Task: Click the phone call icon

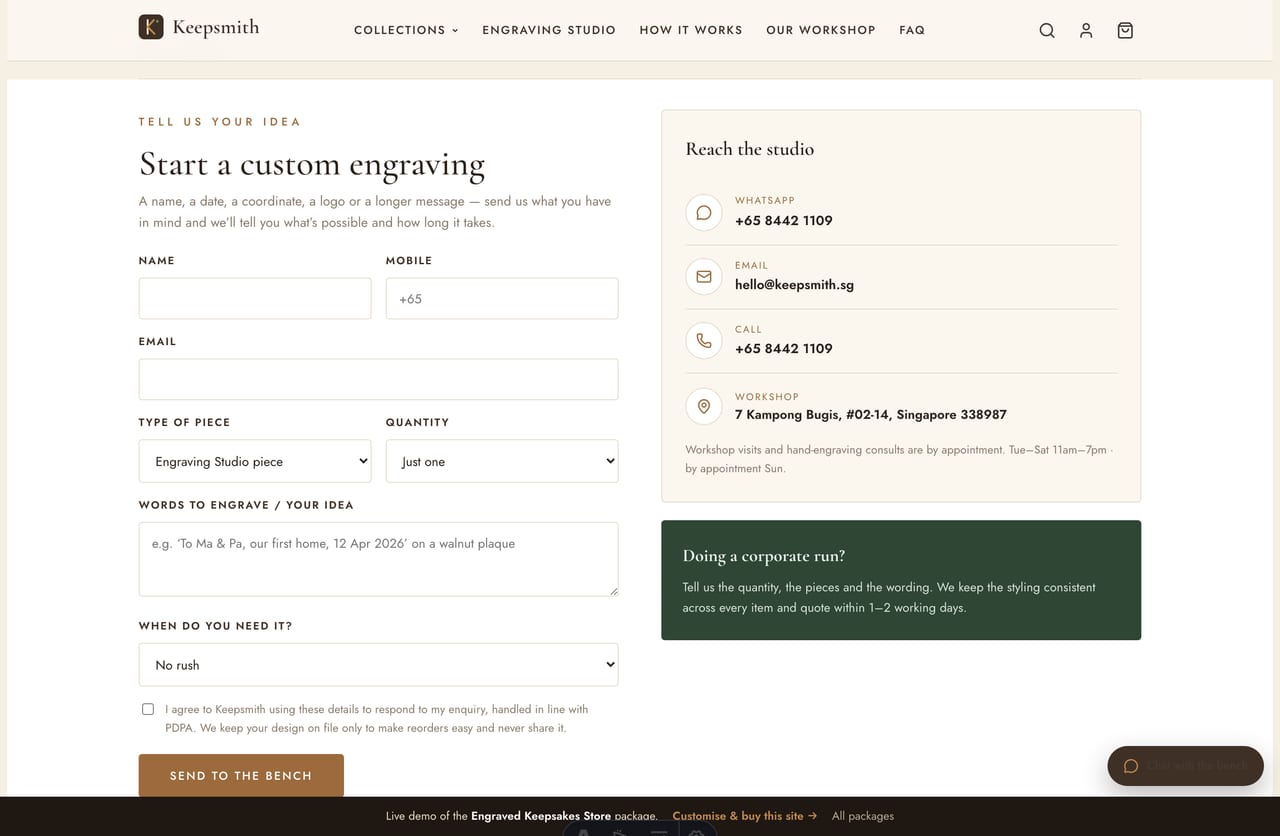Action: point(704,341)
